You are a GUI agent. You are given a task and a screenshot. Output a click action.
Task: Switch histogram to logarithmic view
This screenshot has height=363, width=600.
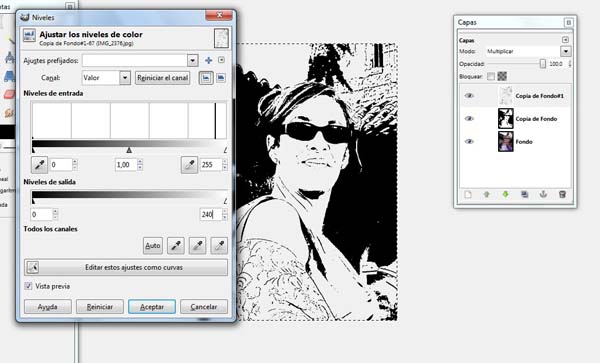click(x=221, y=78)
